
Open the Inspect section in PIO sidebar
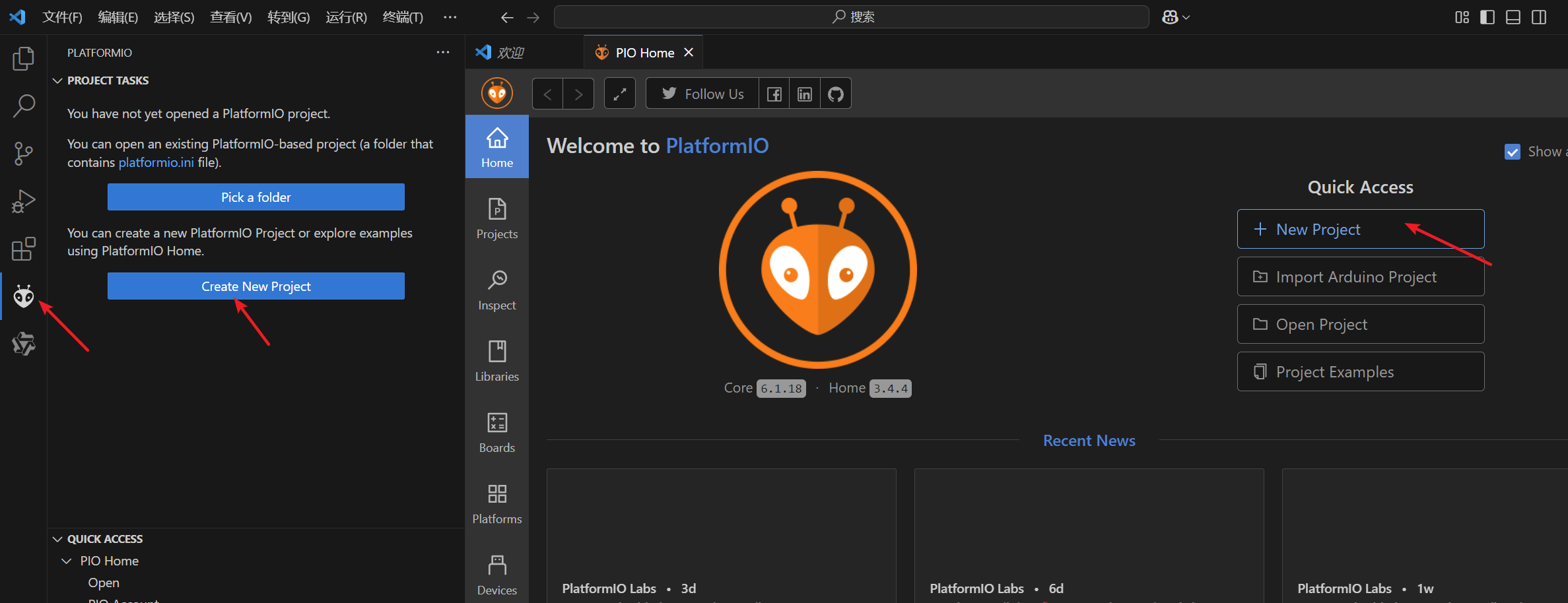coord(496,289)
